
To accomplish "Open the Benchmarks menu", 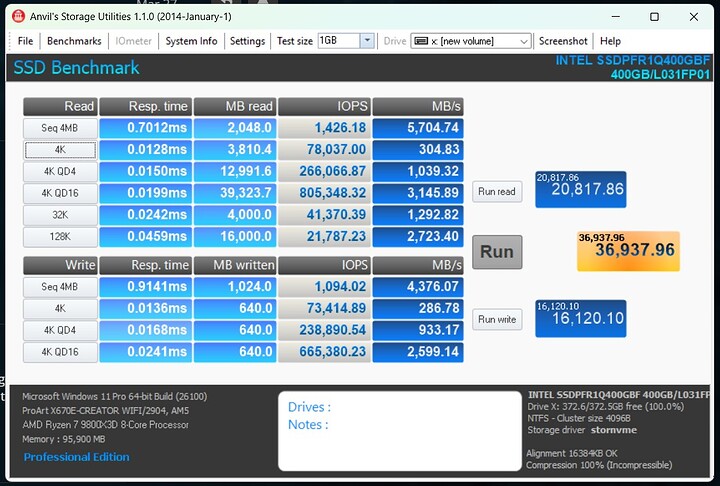I will tap(74, 41).
